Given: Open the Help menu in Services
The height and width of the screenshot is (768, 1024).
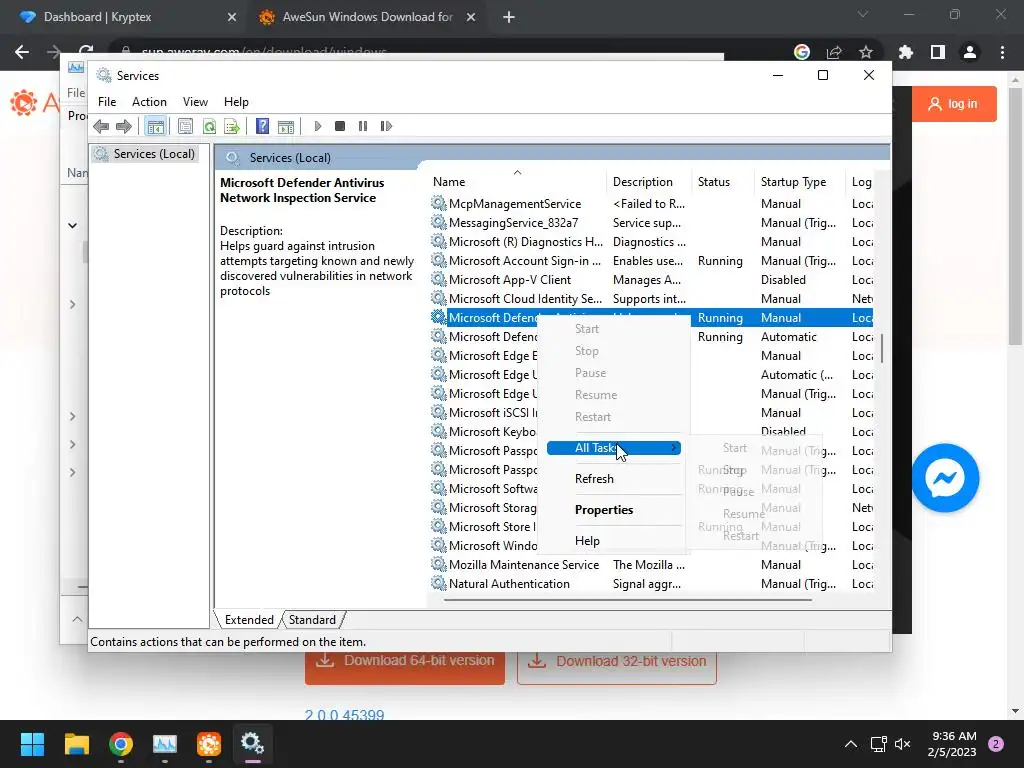Looking at the screenshot, I should tap(236, 102).
